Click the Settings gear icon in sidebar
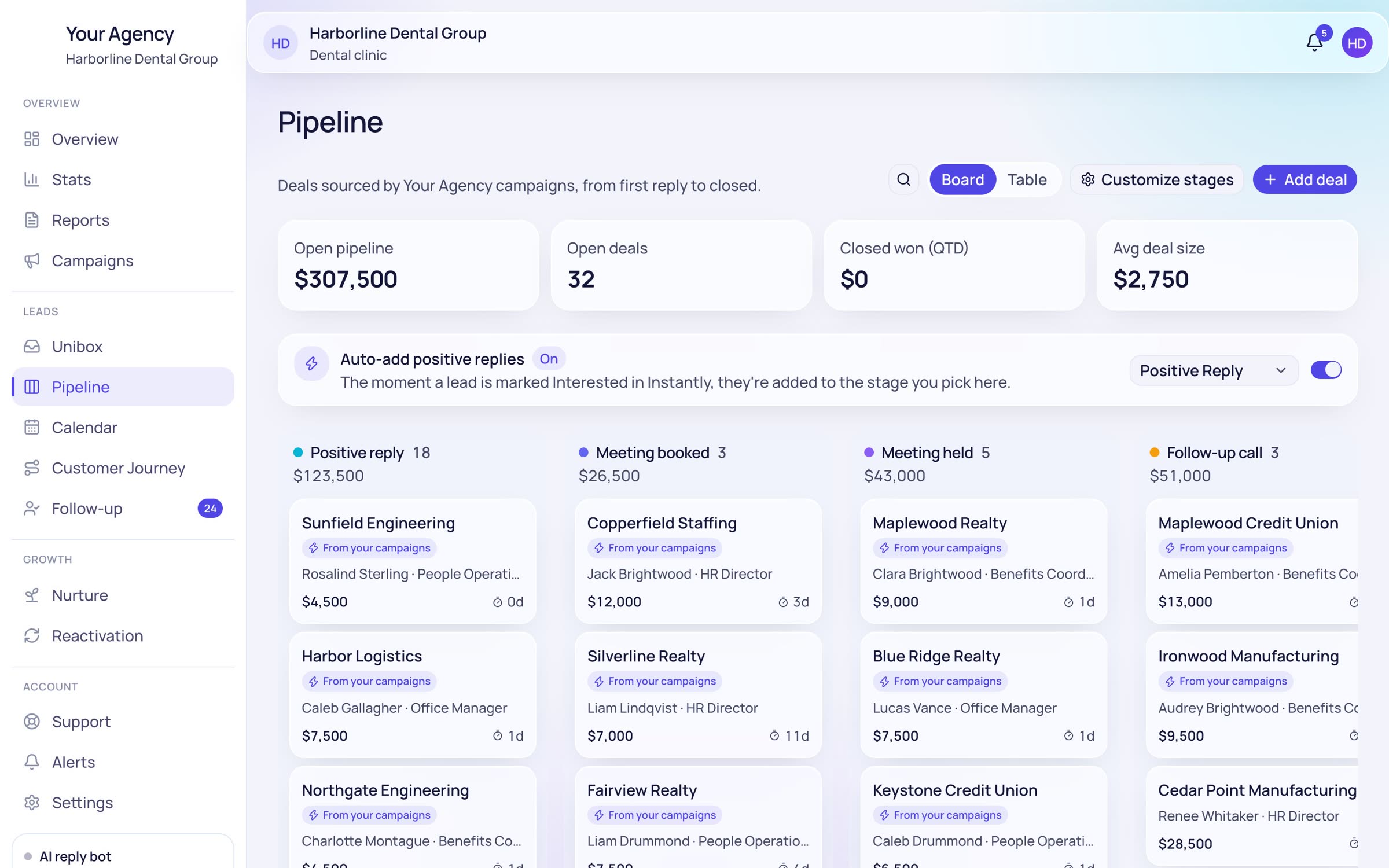The image size is (1389, 868). [32, 802]
